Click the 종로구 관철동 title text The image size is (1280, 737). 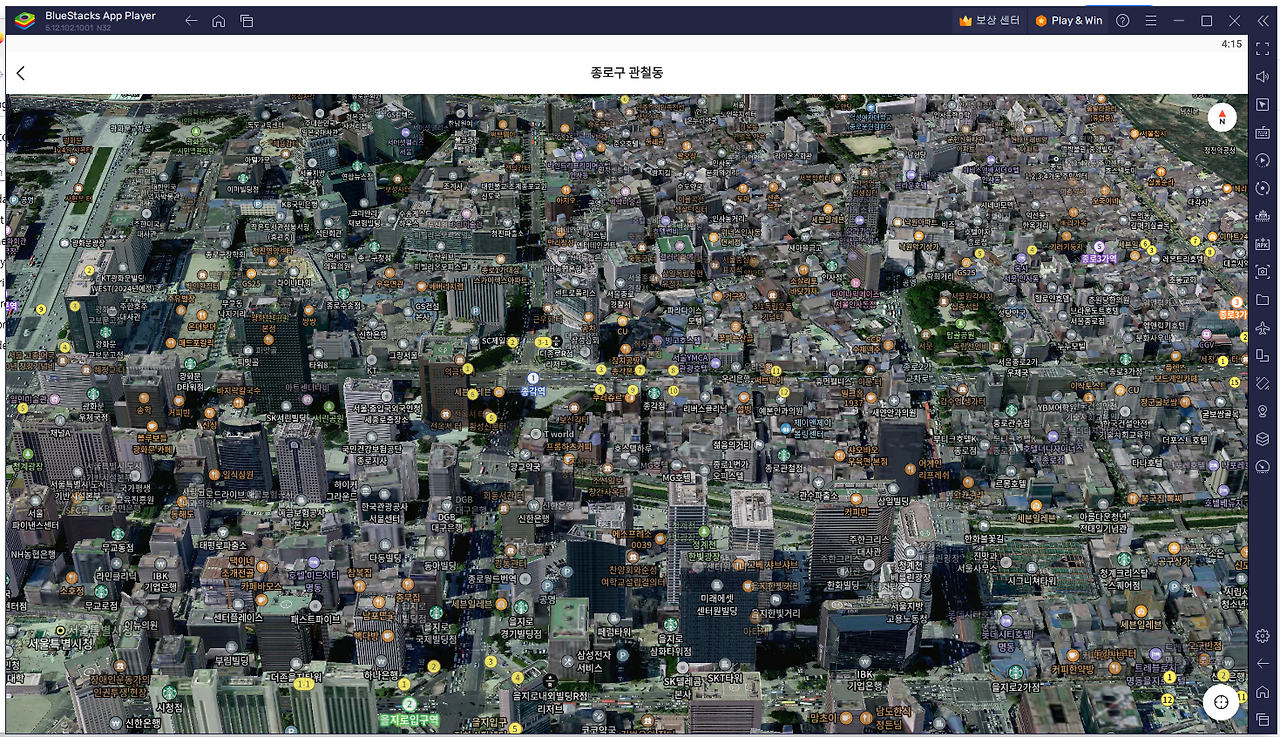point(627,73)
